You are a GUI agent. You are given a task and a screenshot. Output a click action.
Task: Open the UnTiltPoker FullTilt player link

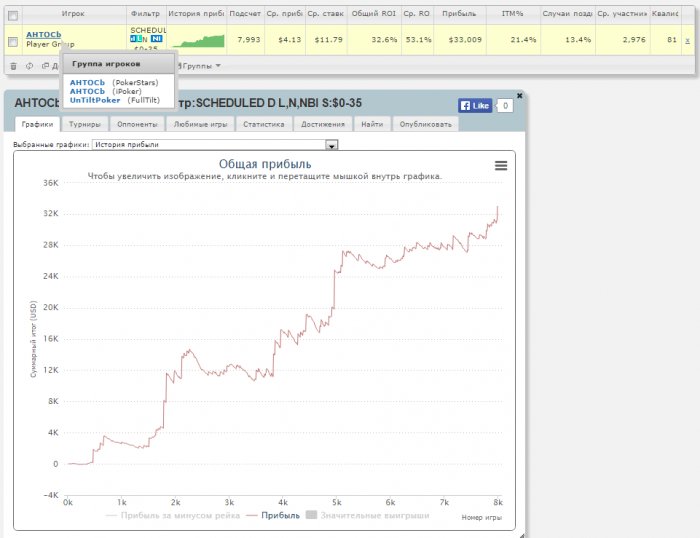click(x=95, y=100)
